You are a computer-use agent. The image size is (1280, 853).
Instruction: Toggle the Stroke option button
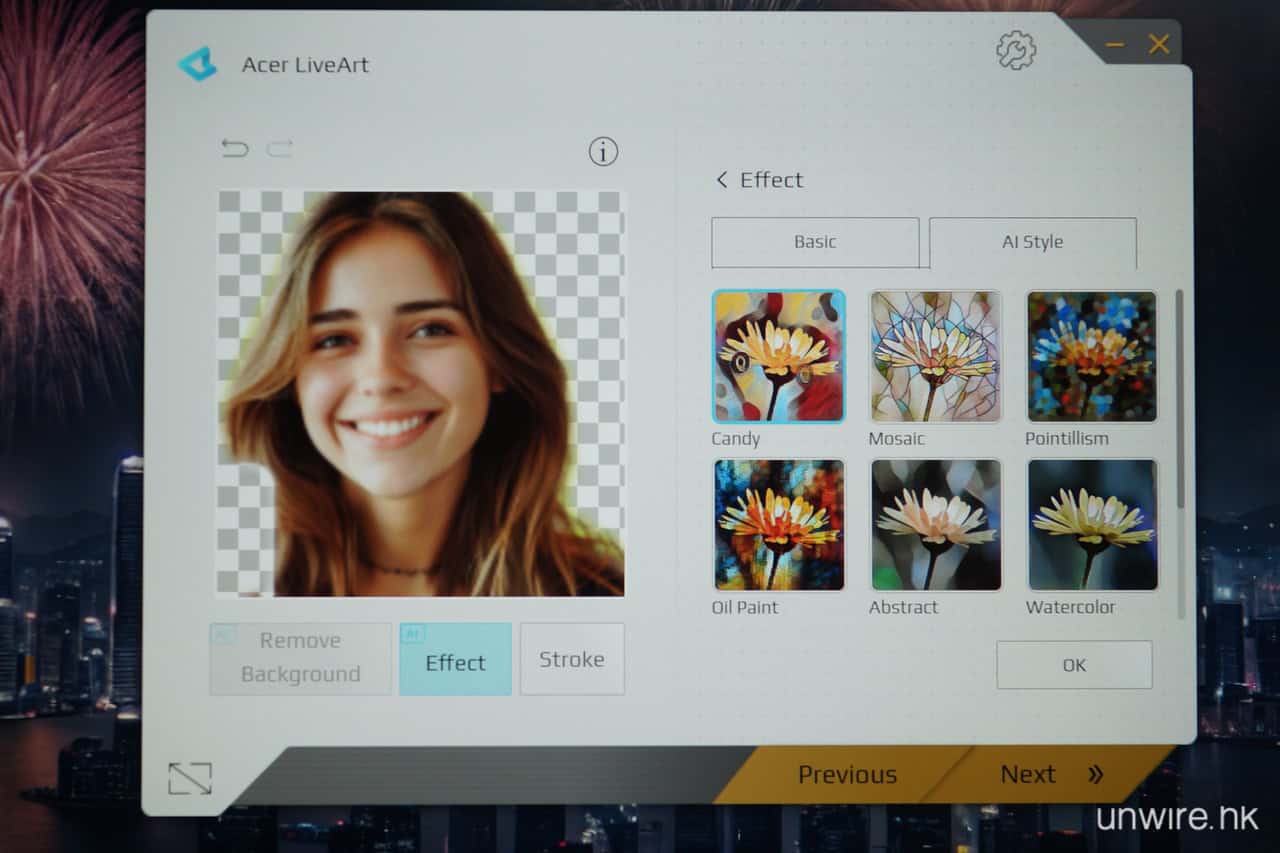[572, 659]
